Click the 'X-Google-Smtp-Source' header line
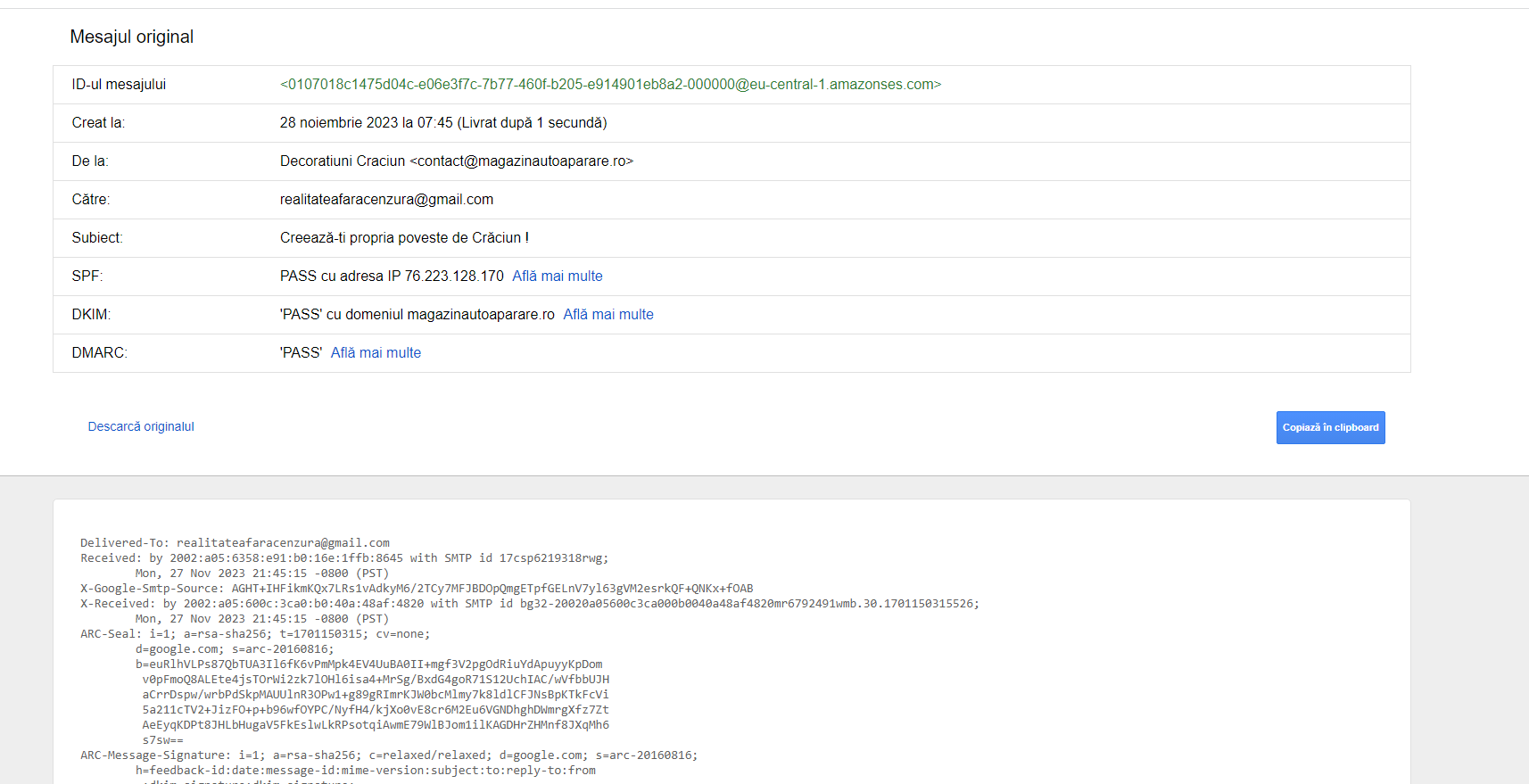This screenshot has height=784, width=1529. (417, 589)
